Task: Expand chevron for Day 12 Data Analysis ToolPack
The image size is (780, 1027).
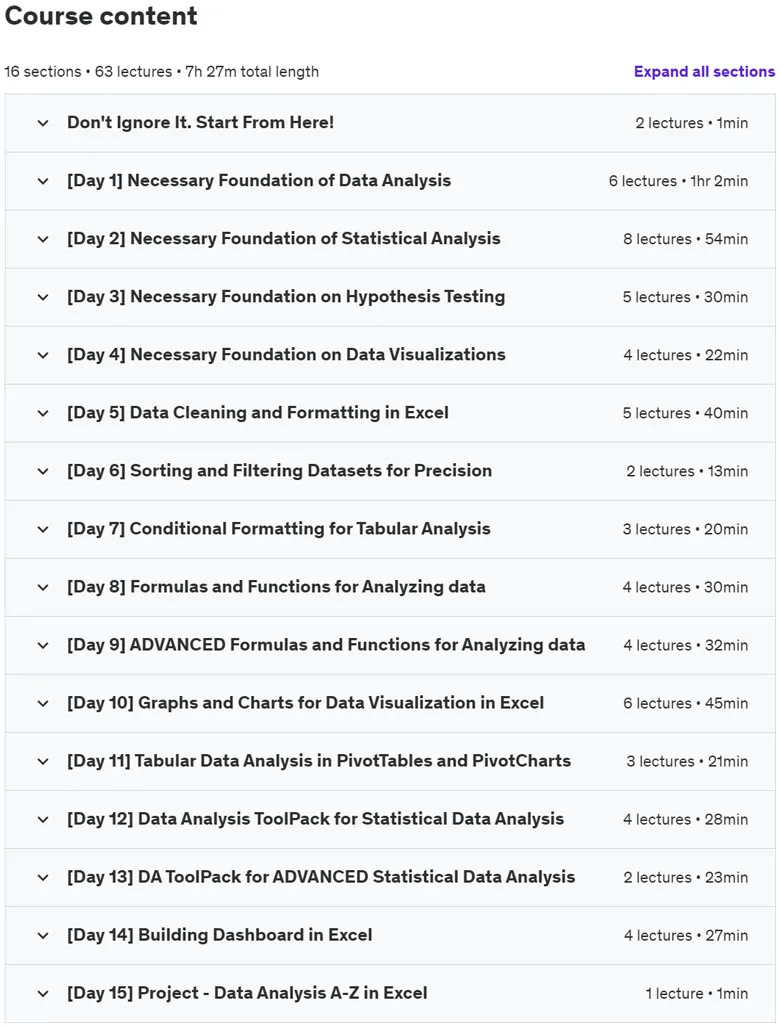Action: [x=43, y=819]
